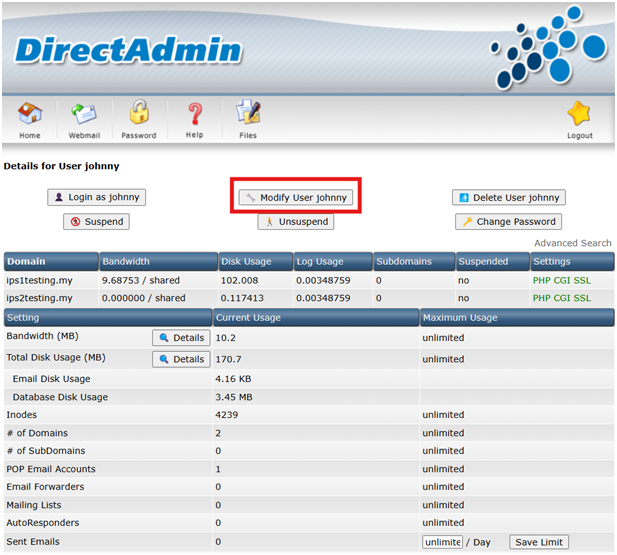Open the ips1testing.my domain link
The image size is (617, 555).
tap(39, 281)
